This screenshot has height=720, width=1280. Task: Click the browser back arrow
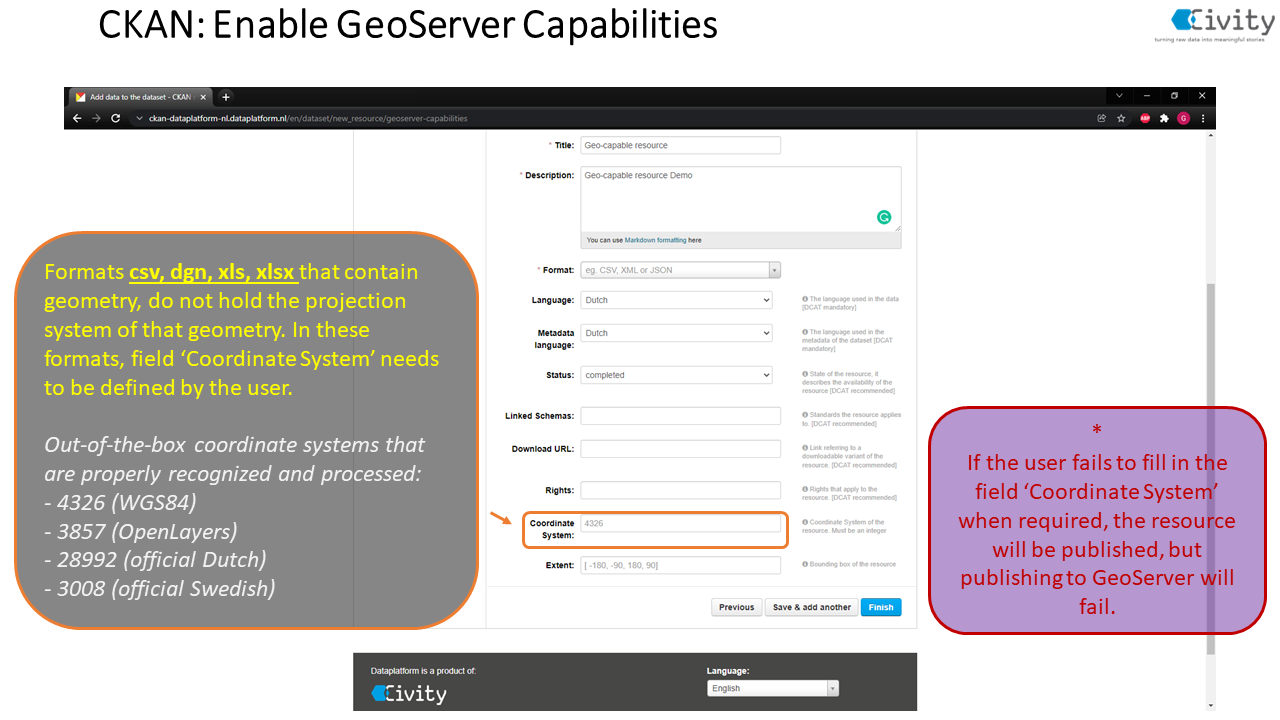(x=78, y=118)
